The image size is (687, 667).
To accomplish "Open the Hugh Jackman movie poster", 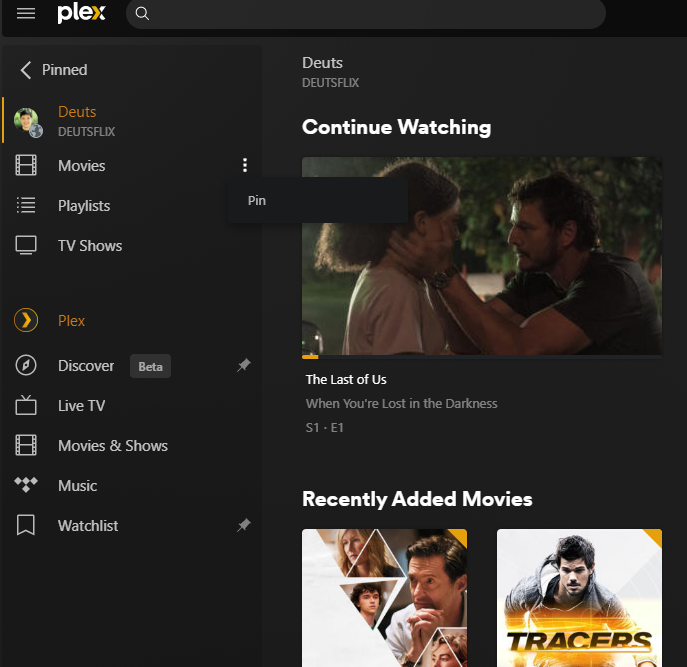I will [x=384, y=598].
